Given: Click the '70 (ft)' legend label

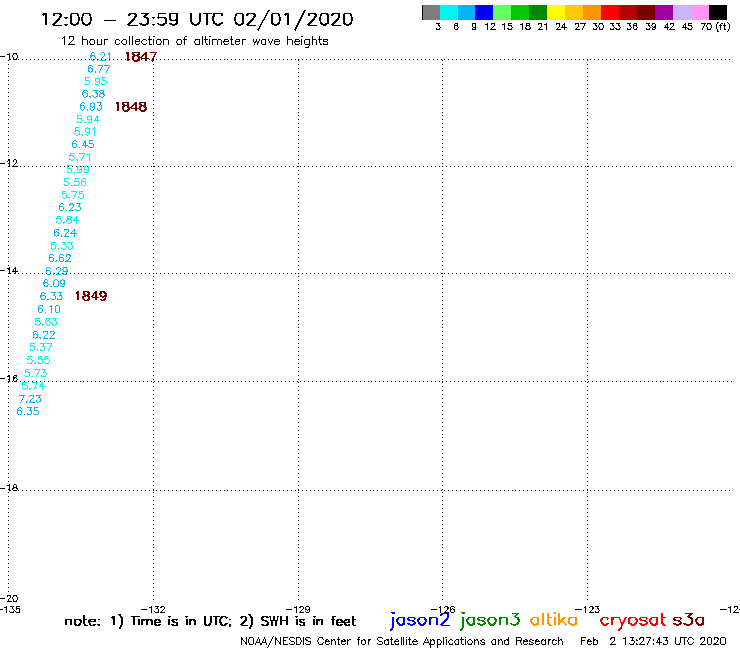Looking at the screenshot, I should 715,27.
